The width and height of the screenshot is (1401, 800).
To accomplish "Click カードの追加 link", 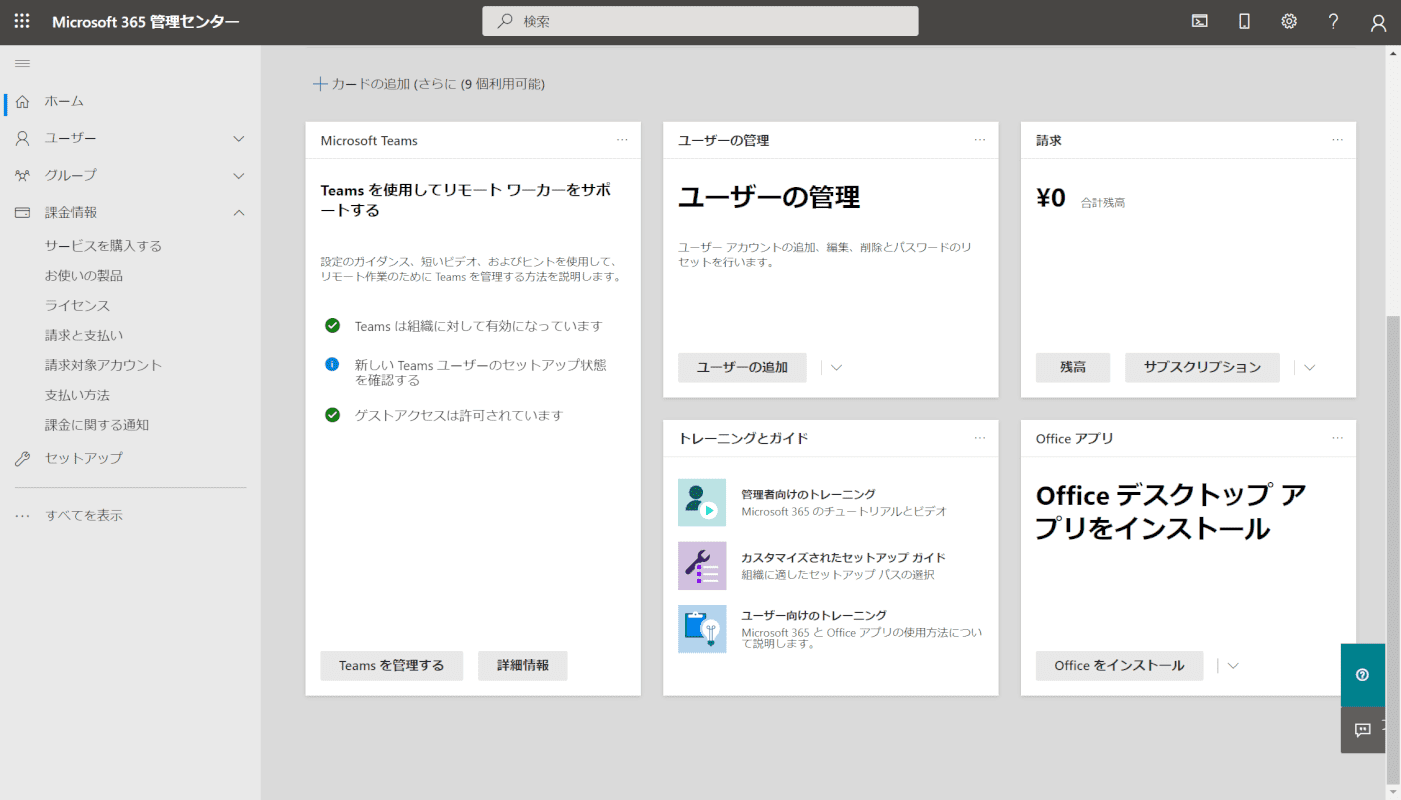I will click(429, 84).
